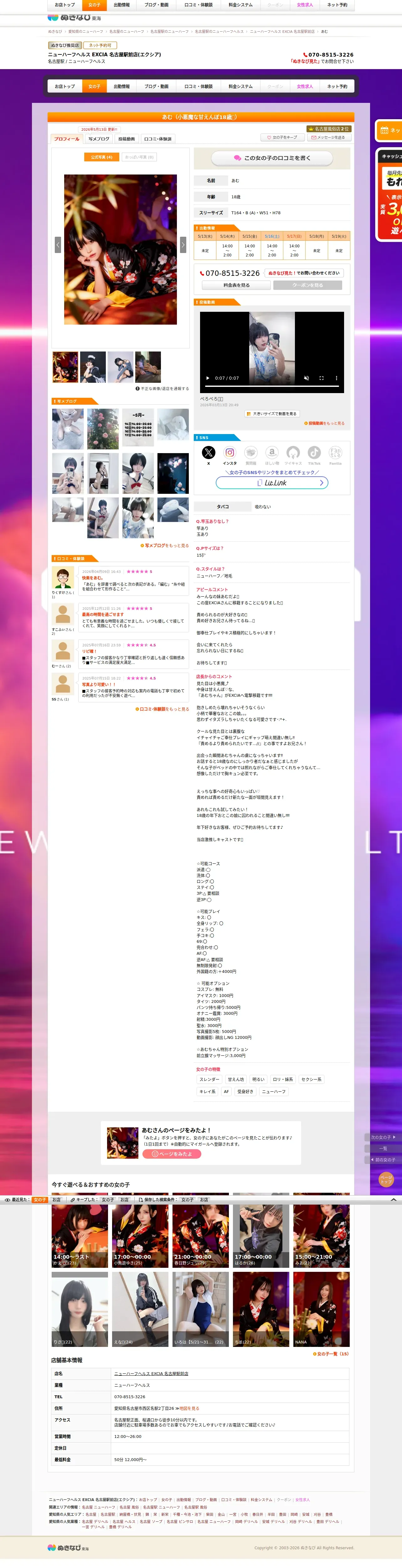Switch to the 投稿動画 tab

coord(127,139)
